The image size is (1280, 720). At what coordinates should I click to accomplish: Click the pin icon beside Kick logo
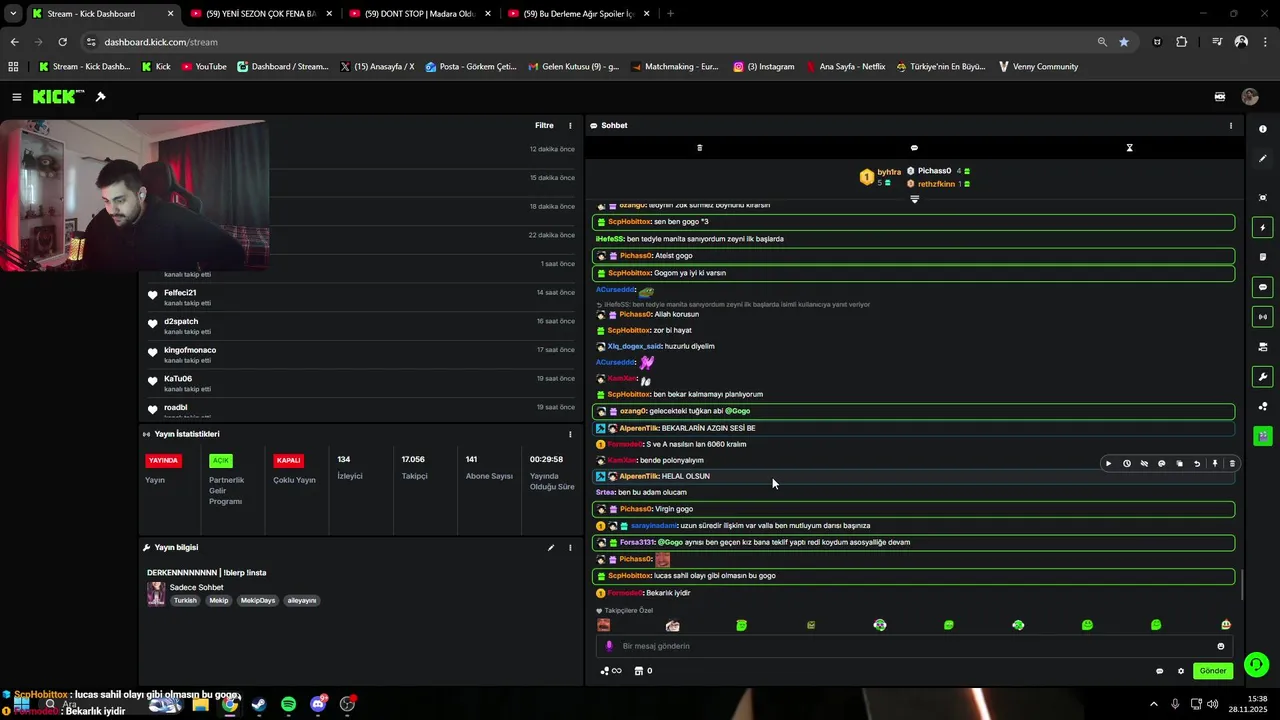coord(100,97)
